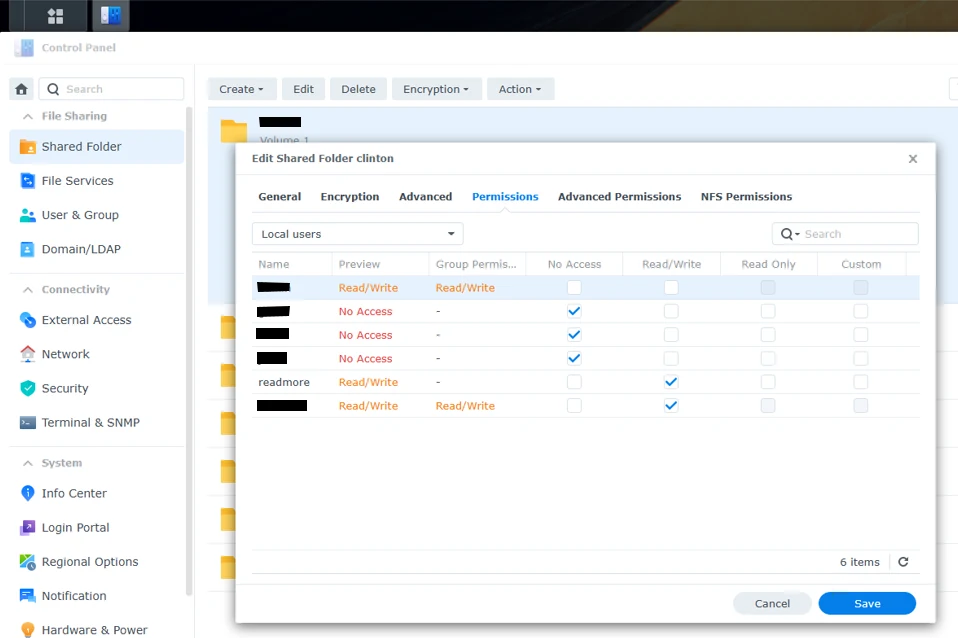Open the Action dropdown menu
958x638 pixels.
pyautogui.click(x=520, y=89)
